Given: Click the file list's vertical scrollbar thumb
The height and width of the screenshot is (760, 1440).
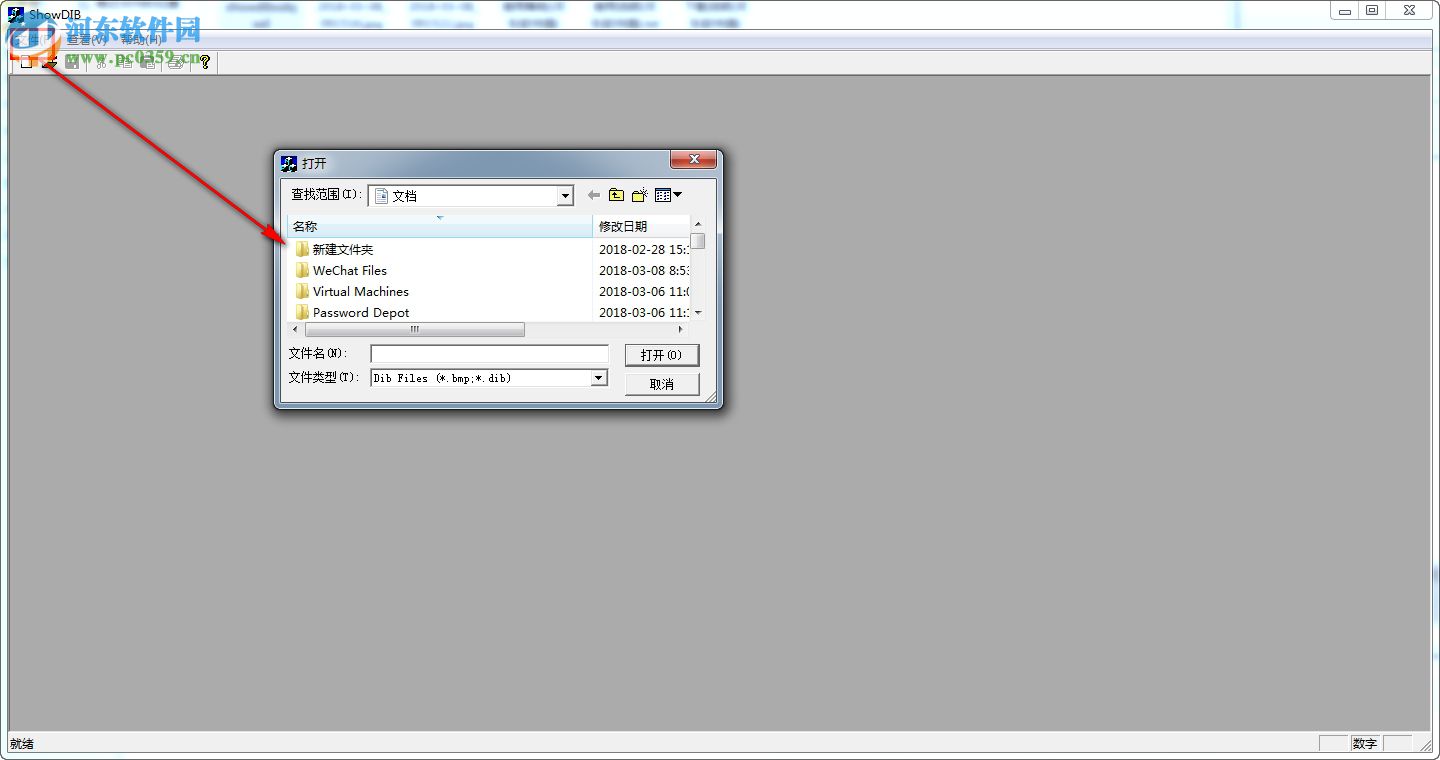Looking at the screenshot, I should (698, 241).
